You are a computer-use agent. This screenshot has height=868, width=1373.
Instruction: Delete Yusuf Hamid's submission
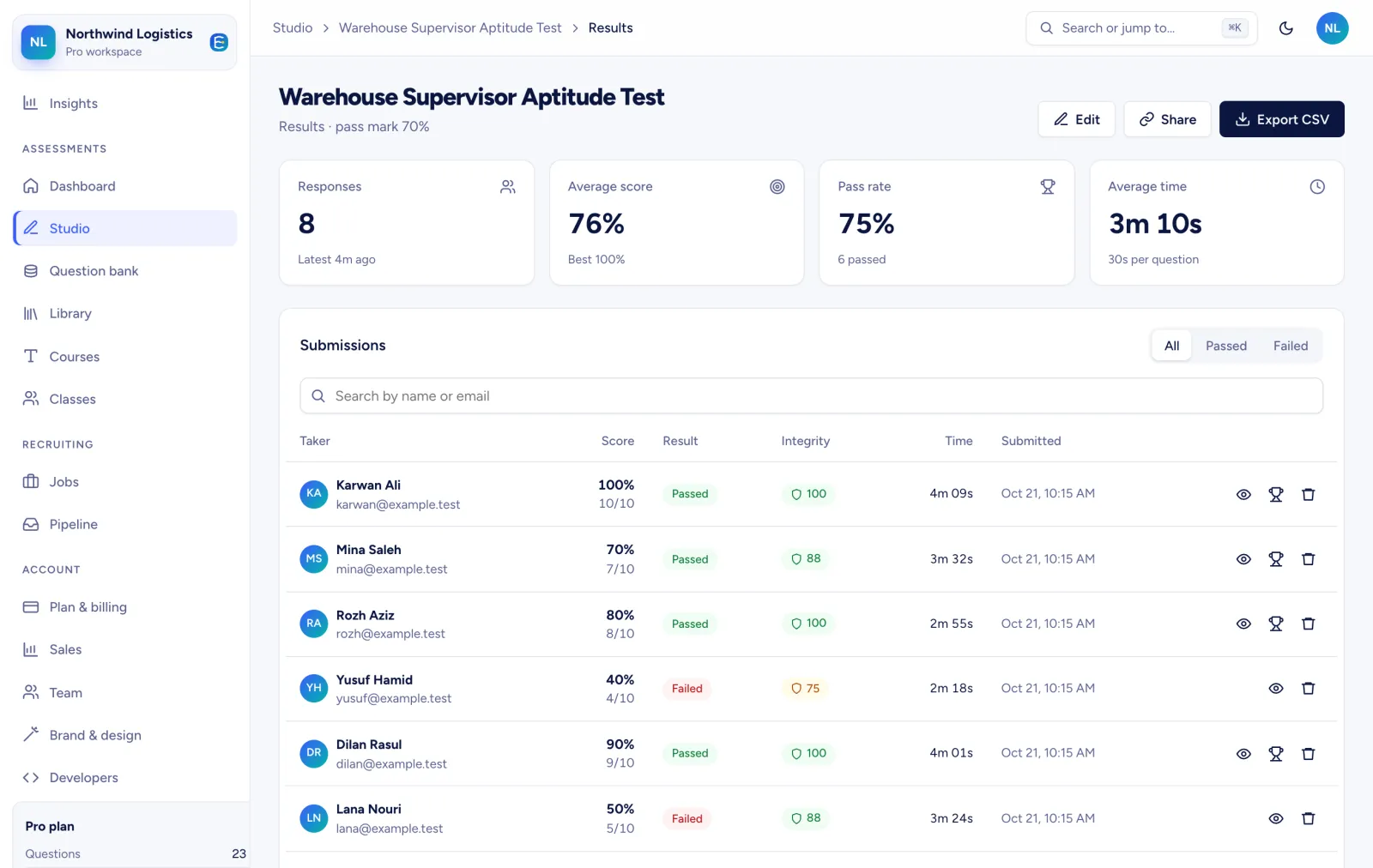click(x=1309, y=689)
